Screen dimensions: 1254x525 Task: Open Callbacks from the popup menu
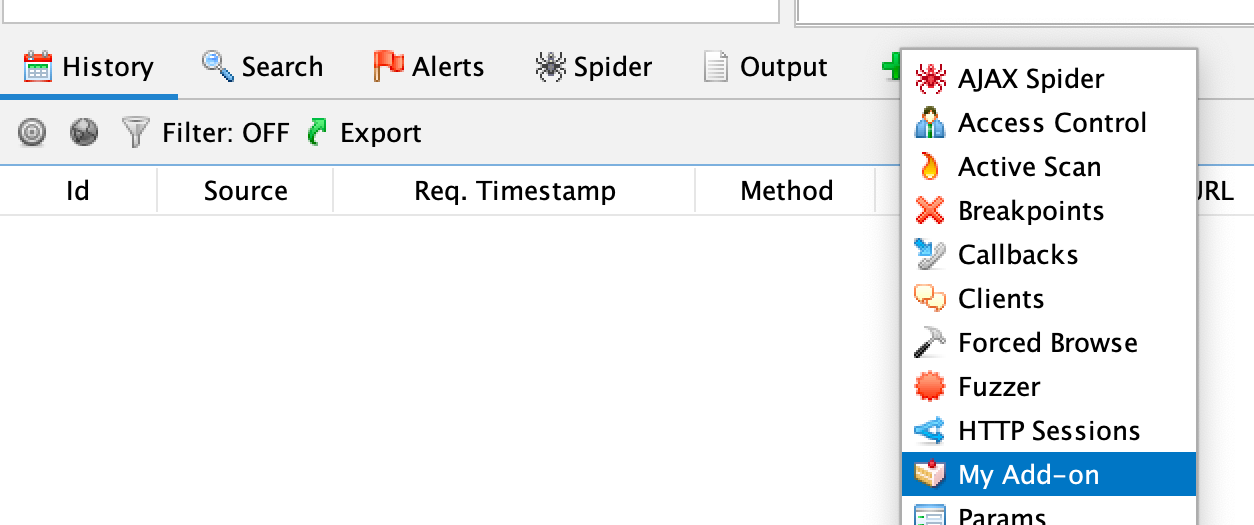1018,255
